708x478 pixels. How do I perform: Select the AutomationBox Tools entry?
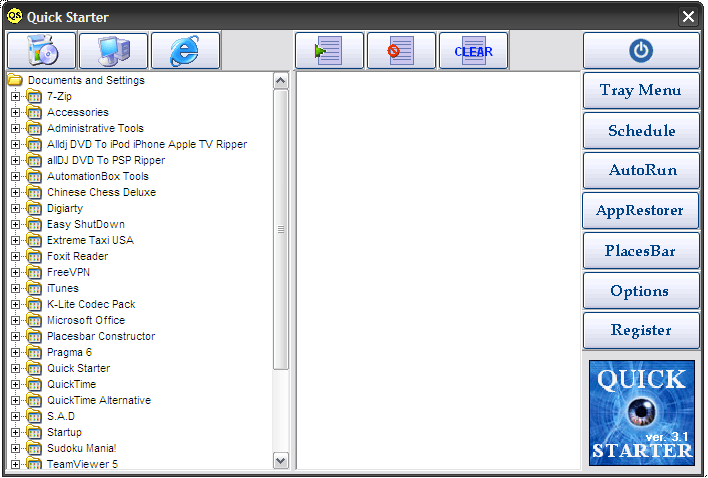98,176
